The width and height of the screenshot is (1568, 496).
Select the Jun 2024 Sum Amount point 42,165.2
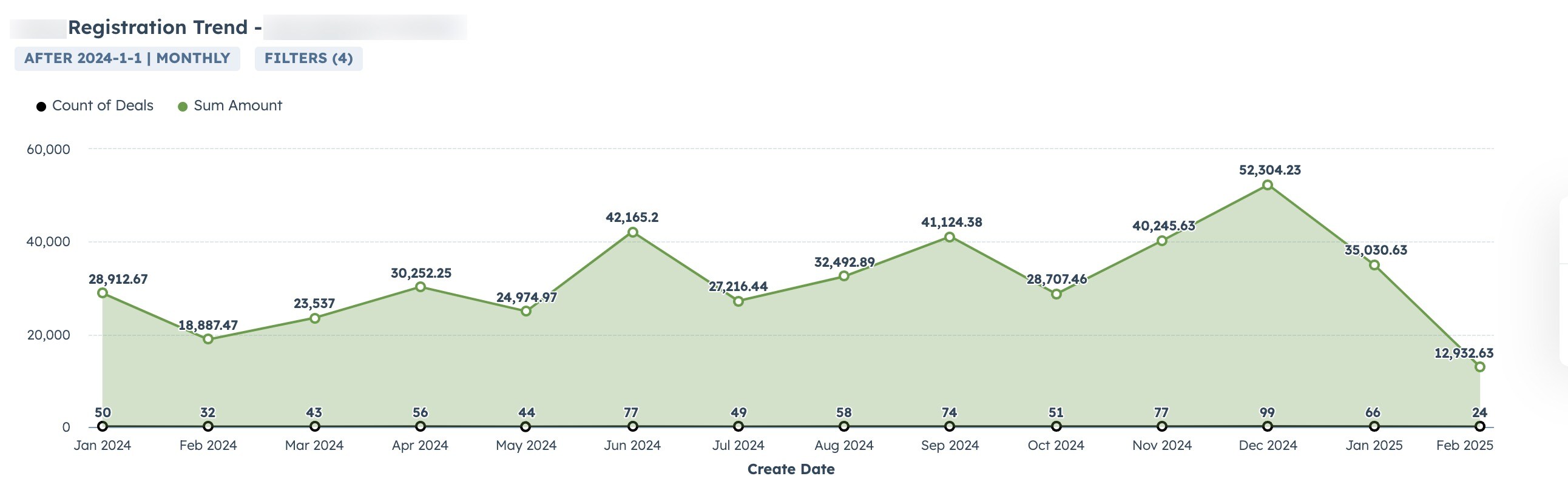click(x=632, y=232)
